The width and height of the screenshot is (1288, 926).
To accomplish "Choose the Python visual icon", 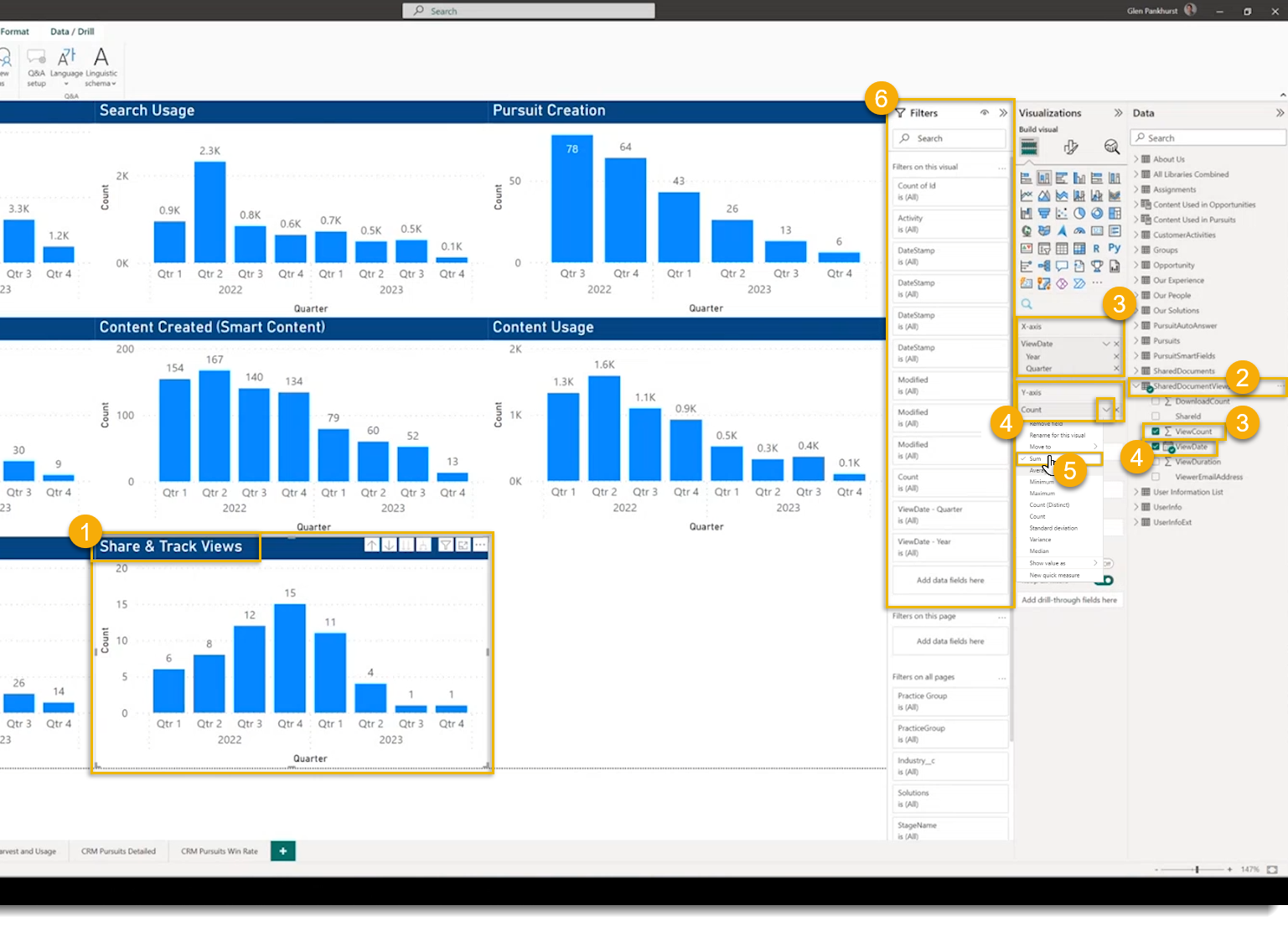I will point(1115,248).
